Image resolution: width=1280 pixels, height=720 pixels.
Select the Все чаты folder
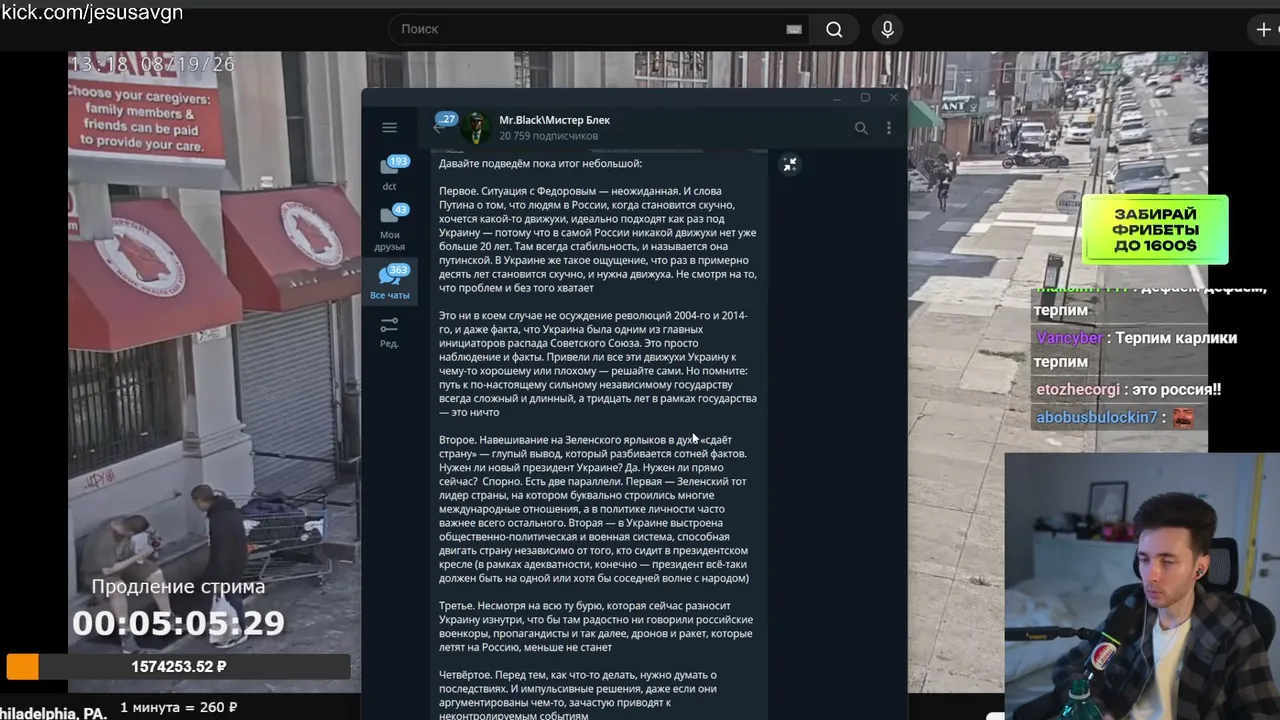(x=390, y=283)
